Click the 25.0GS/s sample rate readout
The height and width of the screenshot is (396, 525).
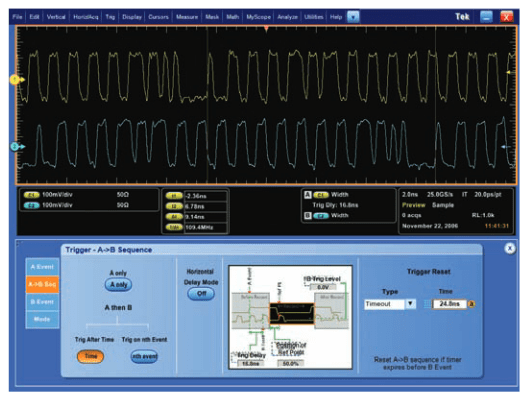tap(440, 195)
